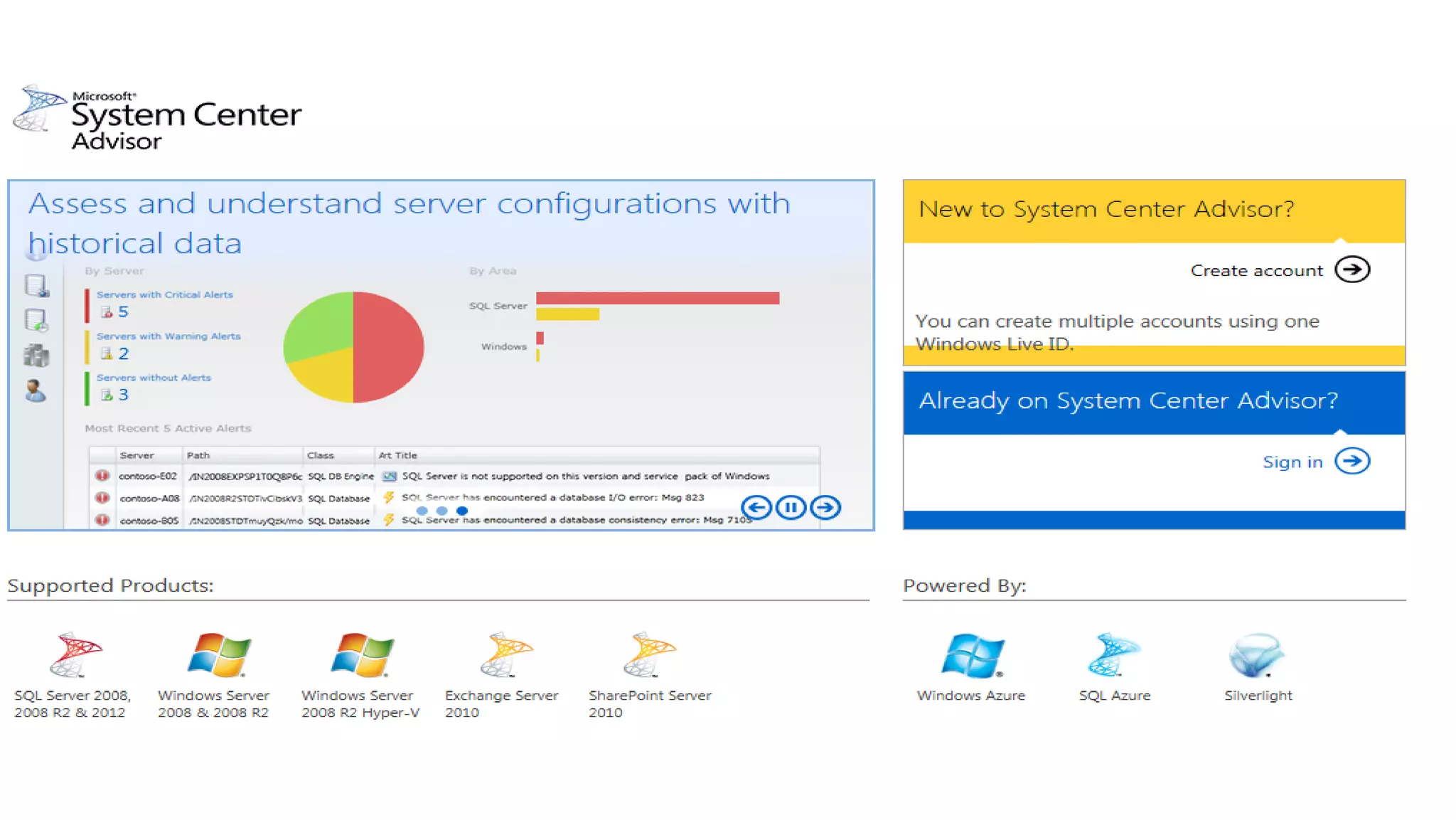
Task: Click the Exchange Server 2010 icon
Action: pos(506,654)
